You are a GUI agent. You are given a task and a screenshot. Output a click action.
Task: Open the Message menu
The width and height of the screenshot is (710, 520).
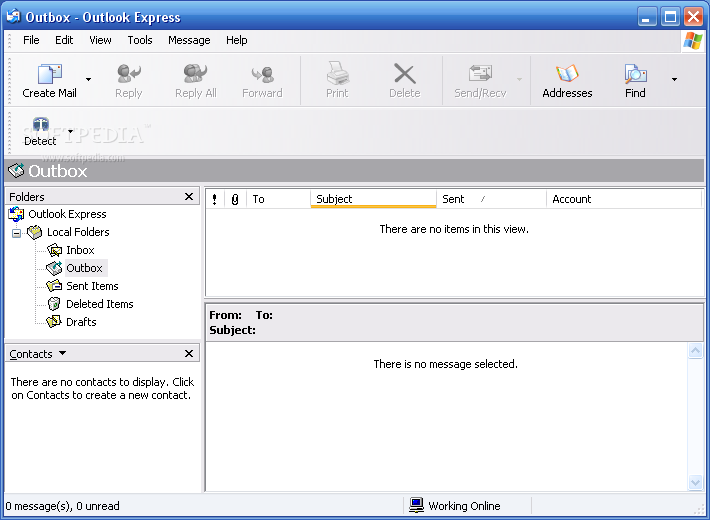point(189,40)
